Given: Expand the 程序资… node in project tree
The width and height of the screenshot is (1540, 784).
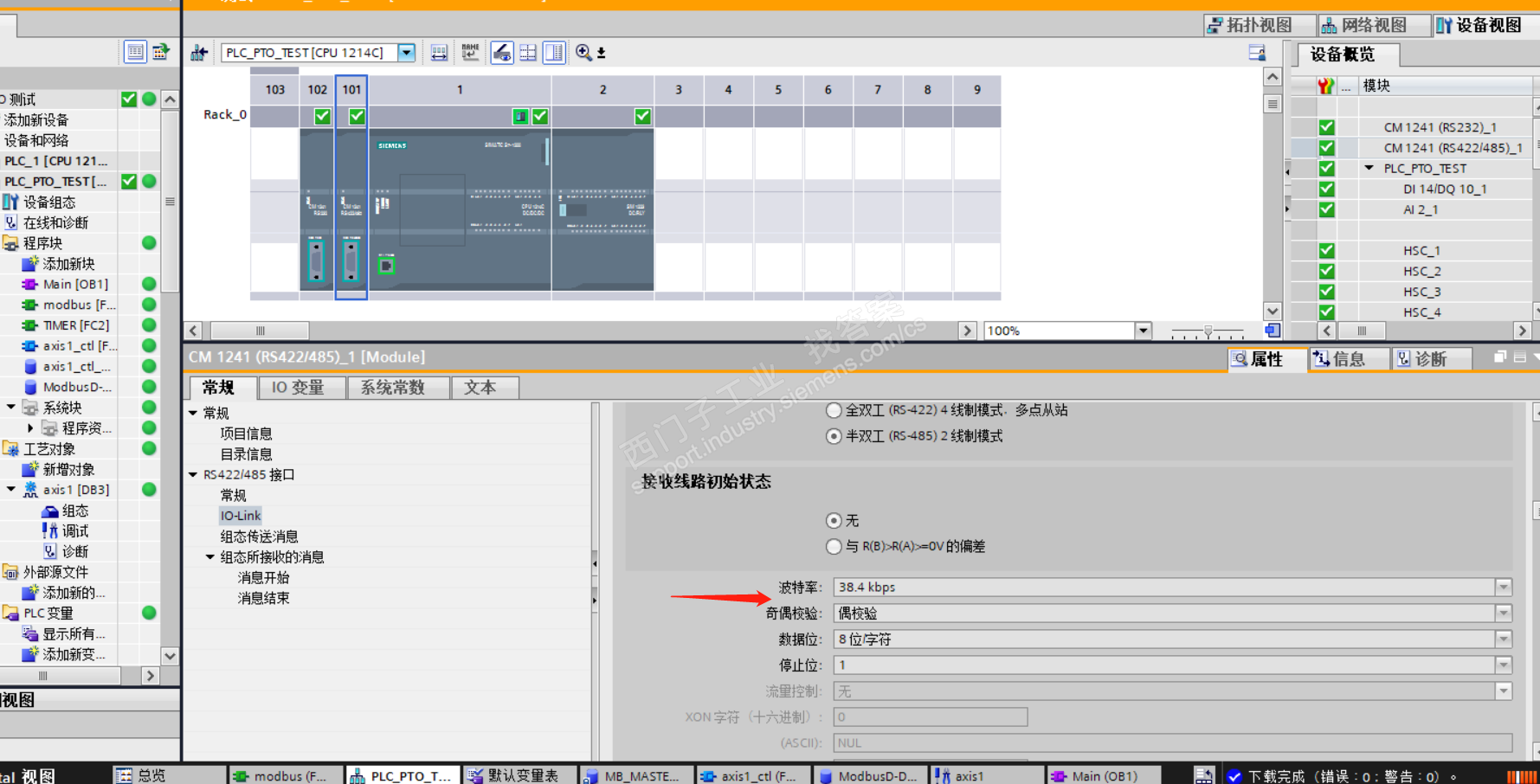Looking at the screenshot, I should (31, 427).
